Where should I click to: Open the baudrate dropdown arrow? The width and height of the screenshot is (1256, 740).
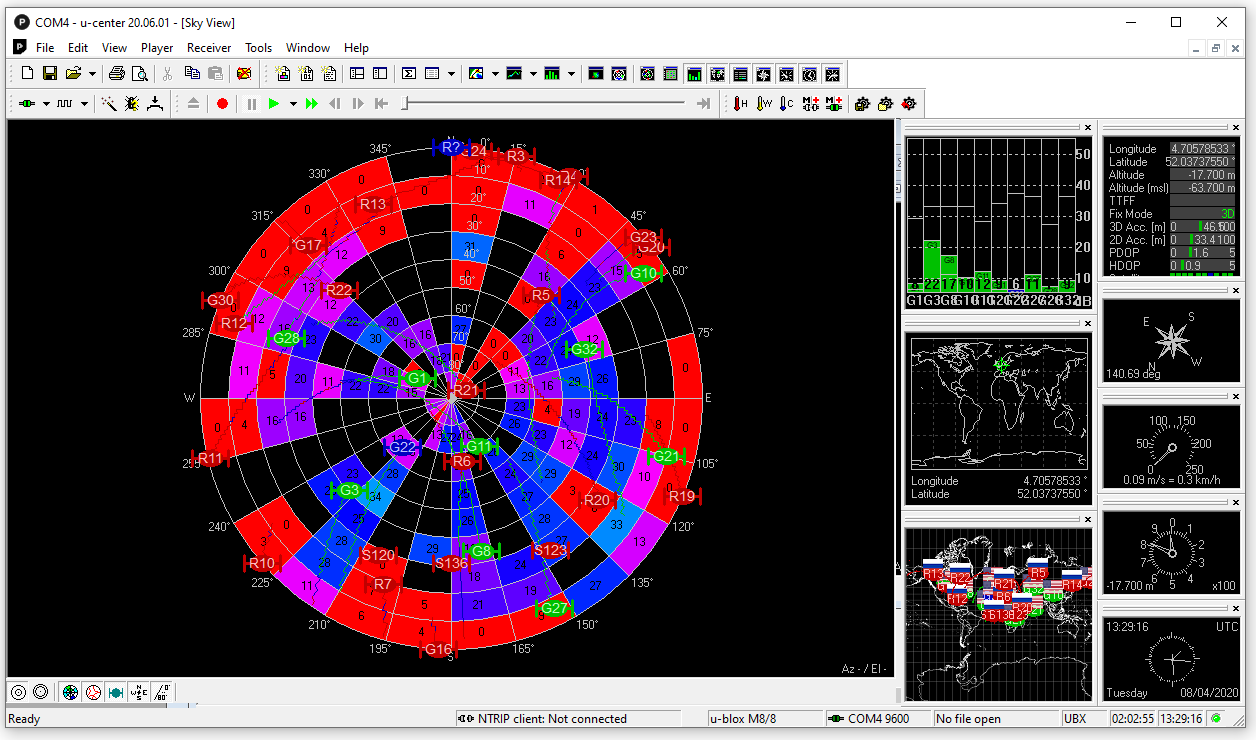coord(85,103)
